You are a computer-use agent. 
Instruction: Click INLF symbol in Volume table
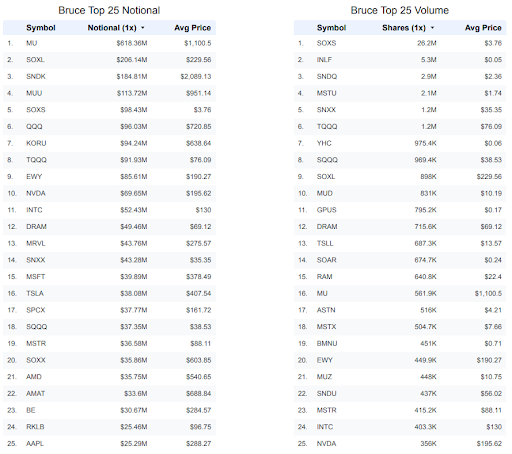click(324, 60)
